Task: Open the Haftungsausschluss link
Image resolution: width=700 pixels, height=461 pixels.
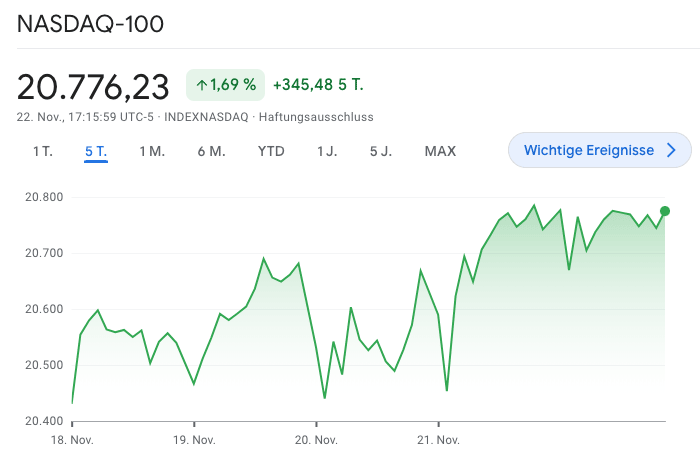Action: [316, 117]
